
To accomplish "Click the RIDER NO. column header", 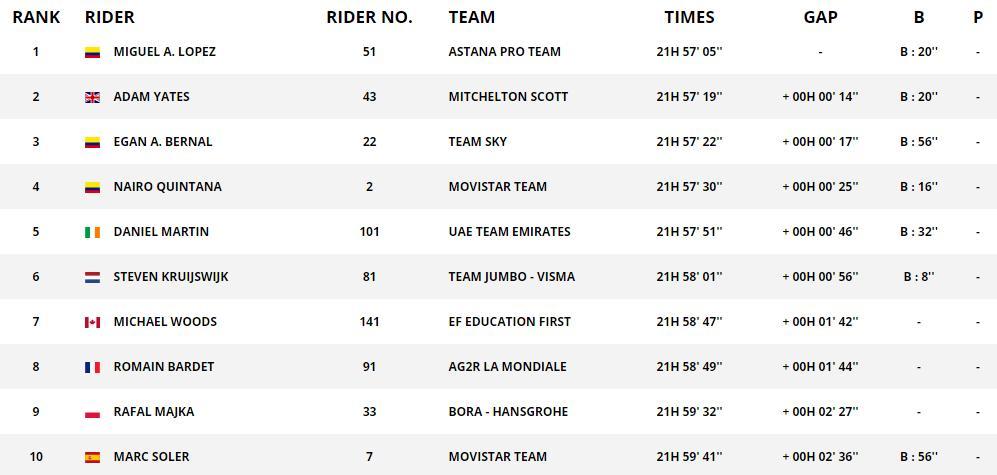I will (x=369, y=17).
